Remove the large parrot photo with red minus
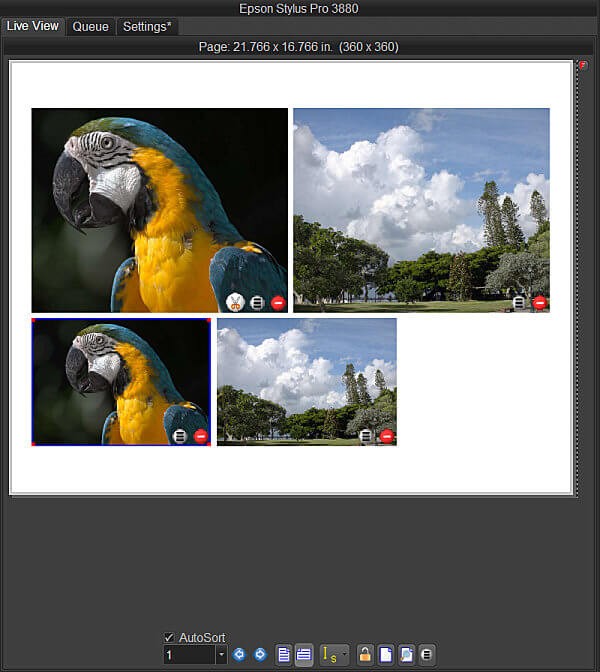The image size is (600, 672). (x=278, y=302)
